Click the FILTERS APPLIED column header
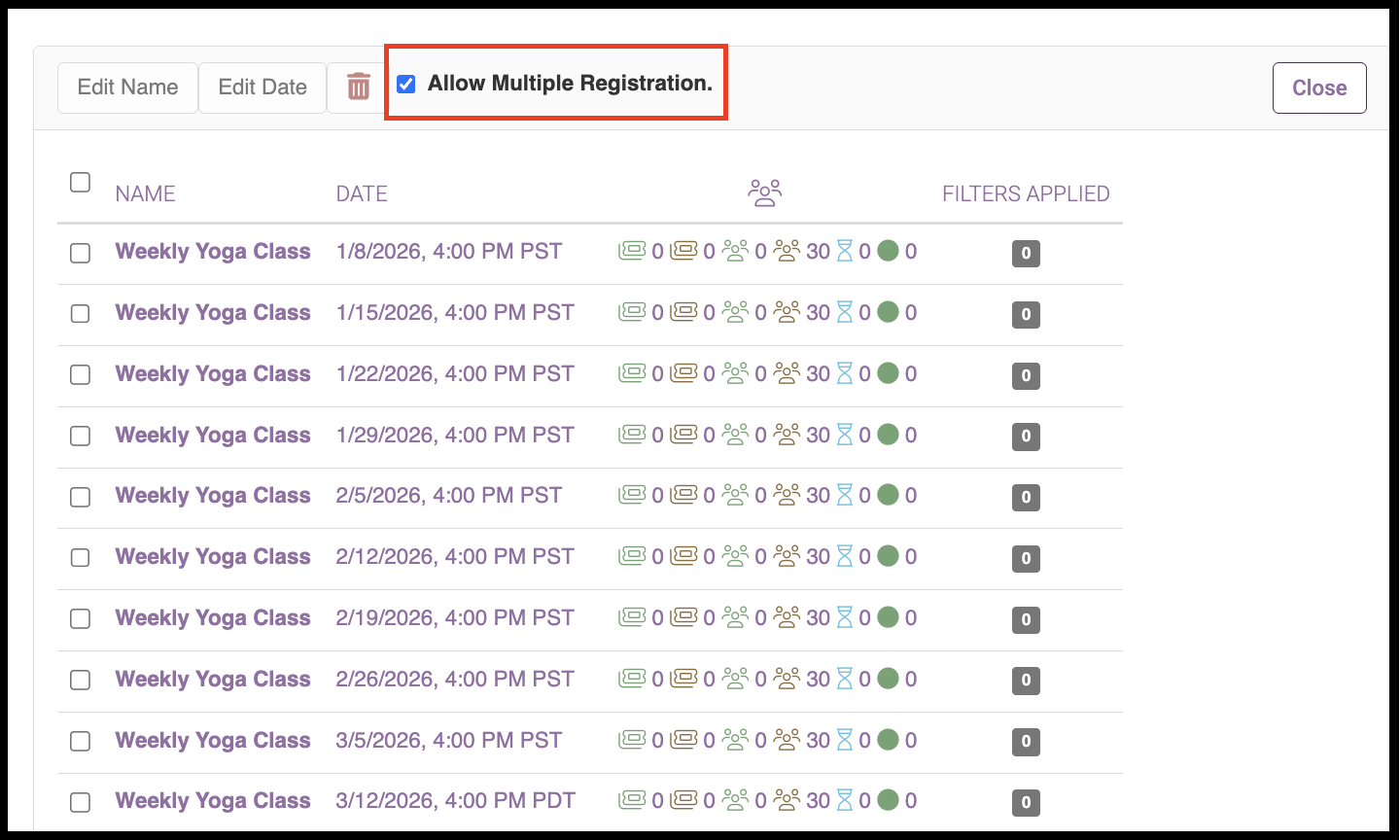The height and width of the screenshot is (840, 1400). (x=1026, y=193)
